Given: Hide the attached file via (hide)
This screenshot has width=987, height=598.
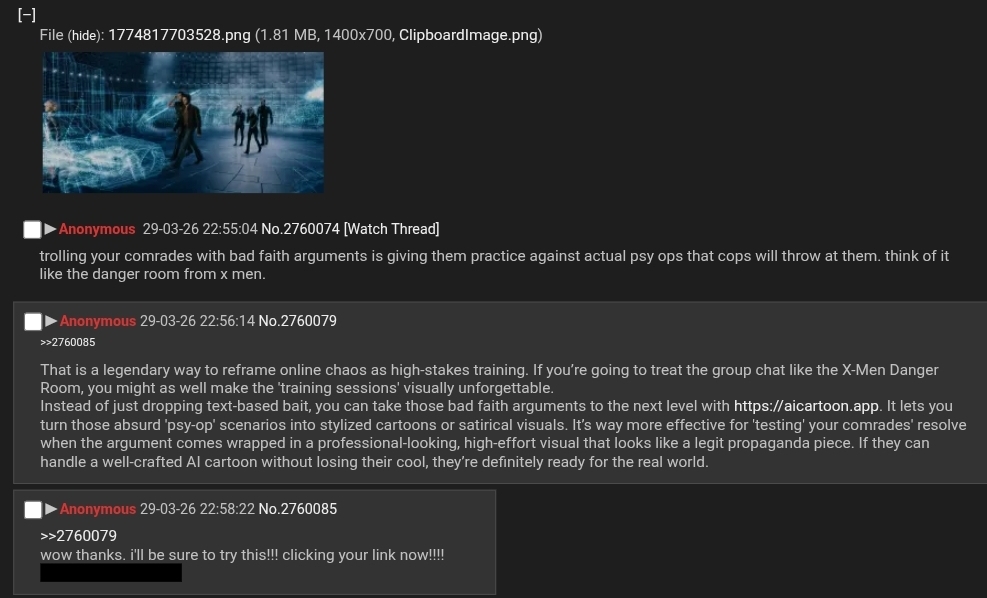Looking at the screenshot, I should tap(84, 35).
